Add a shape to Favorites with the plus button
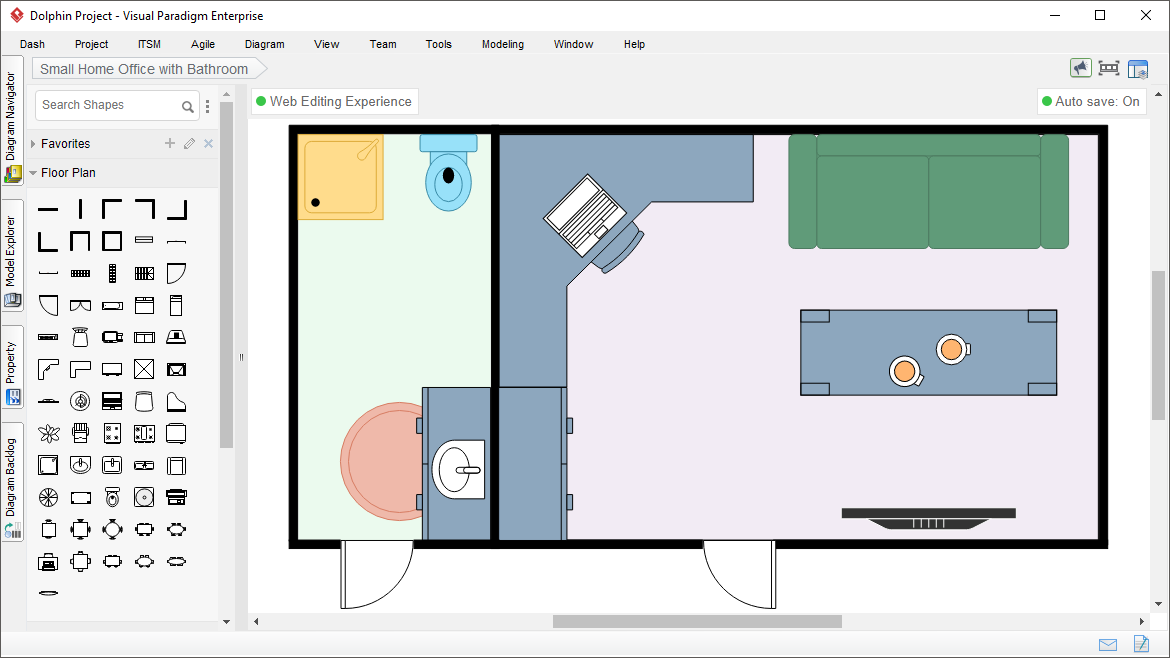 tap(169, 143)
